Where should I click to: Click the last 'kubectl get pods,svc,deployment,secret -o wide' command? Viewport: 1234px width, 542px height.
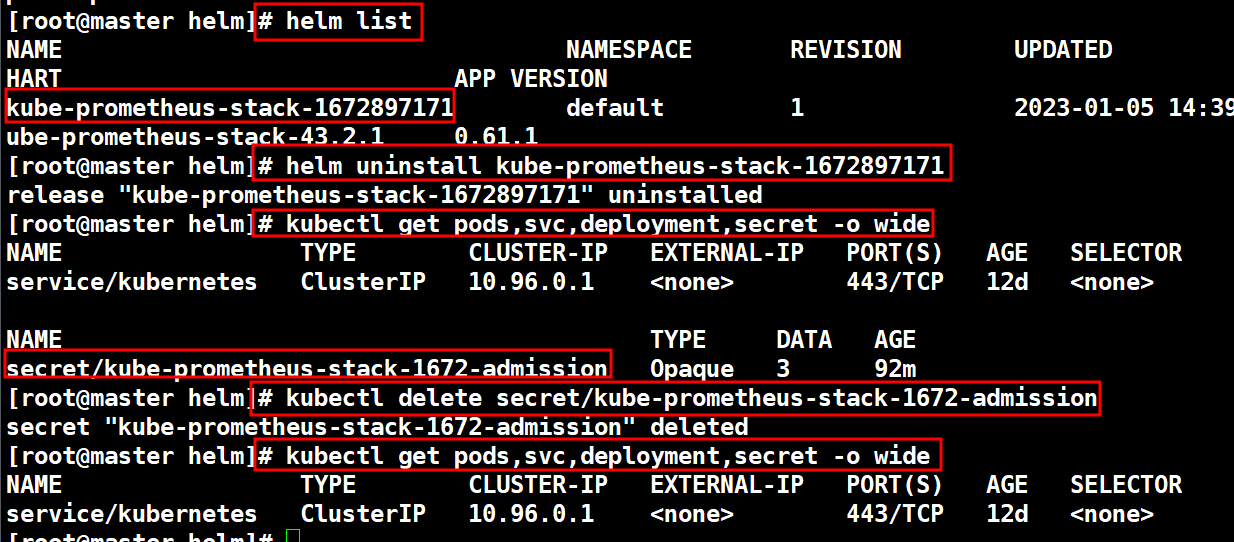(x=607, y=456)
